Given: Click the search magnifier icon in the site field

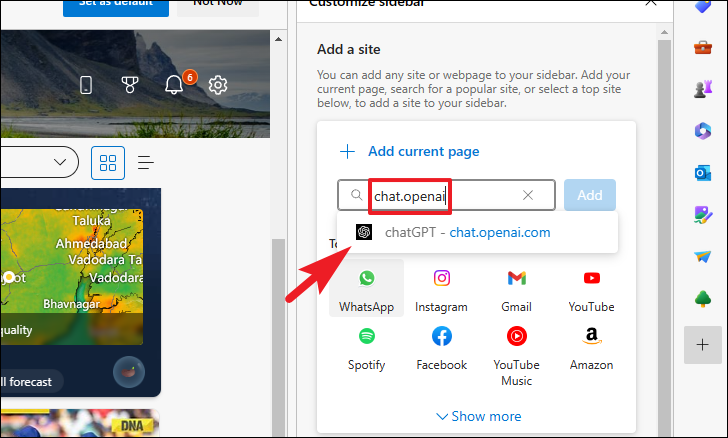Looking at the screenshot, I should pos(356,195).
